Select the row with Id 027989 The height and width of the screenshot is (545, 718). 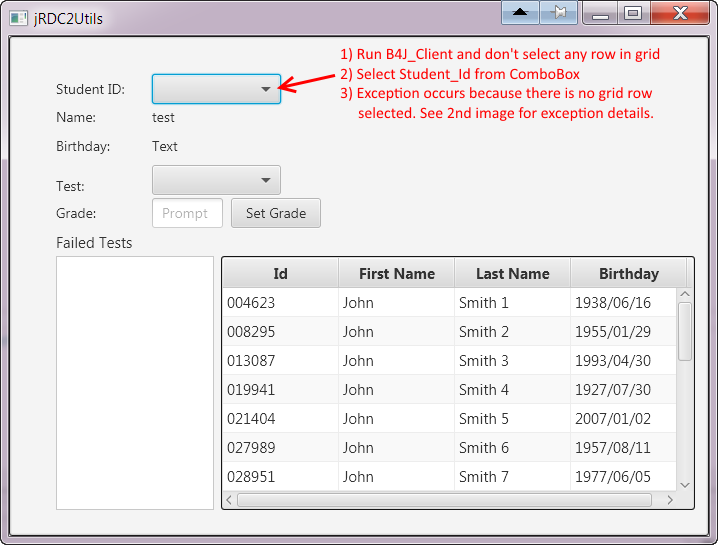(x=449, y=447)
